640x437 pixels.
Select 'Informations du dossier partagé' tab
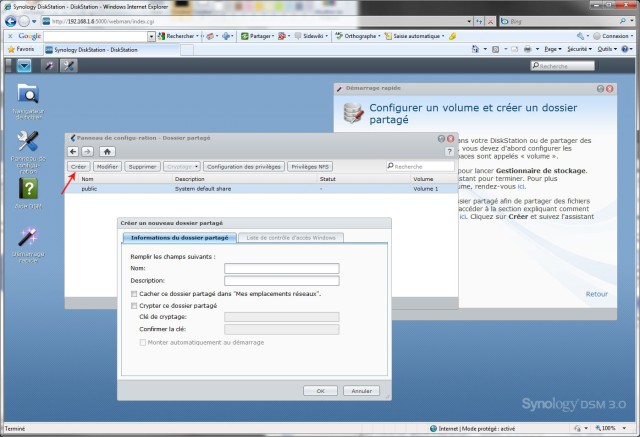tap(180, 238)
